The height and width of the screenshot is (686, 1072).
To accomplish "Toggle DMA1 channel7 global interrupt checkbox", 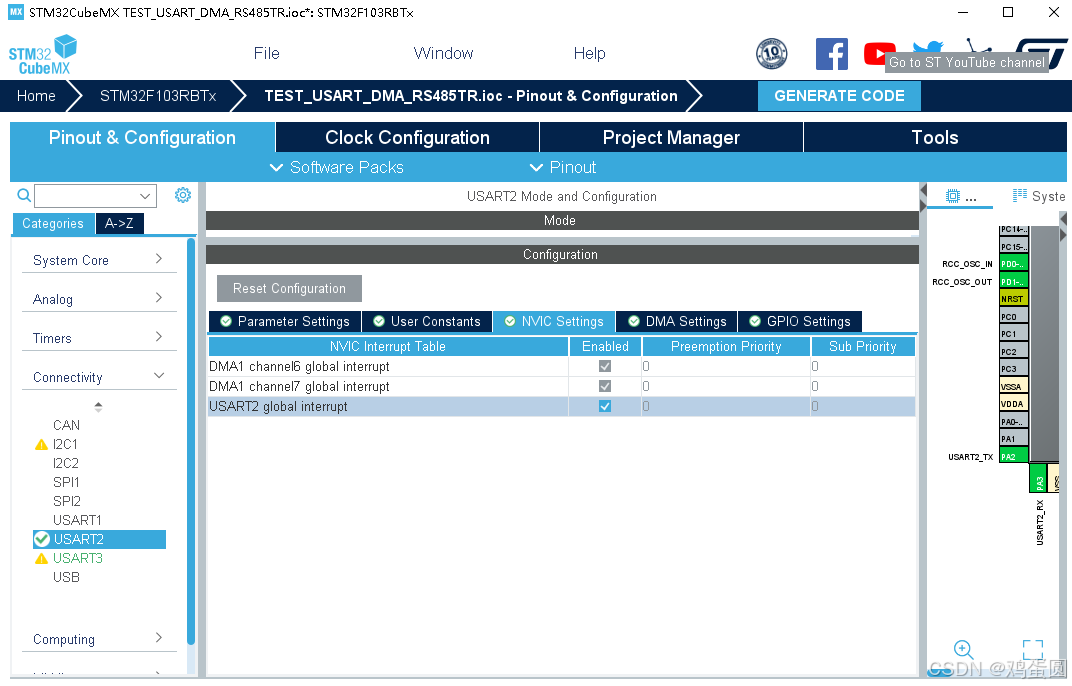I will tap(604, 386).
